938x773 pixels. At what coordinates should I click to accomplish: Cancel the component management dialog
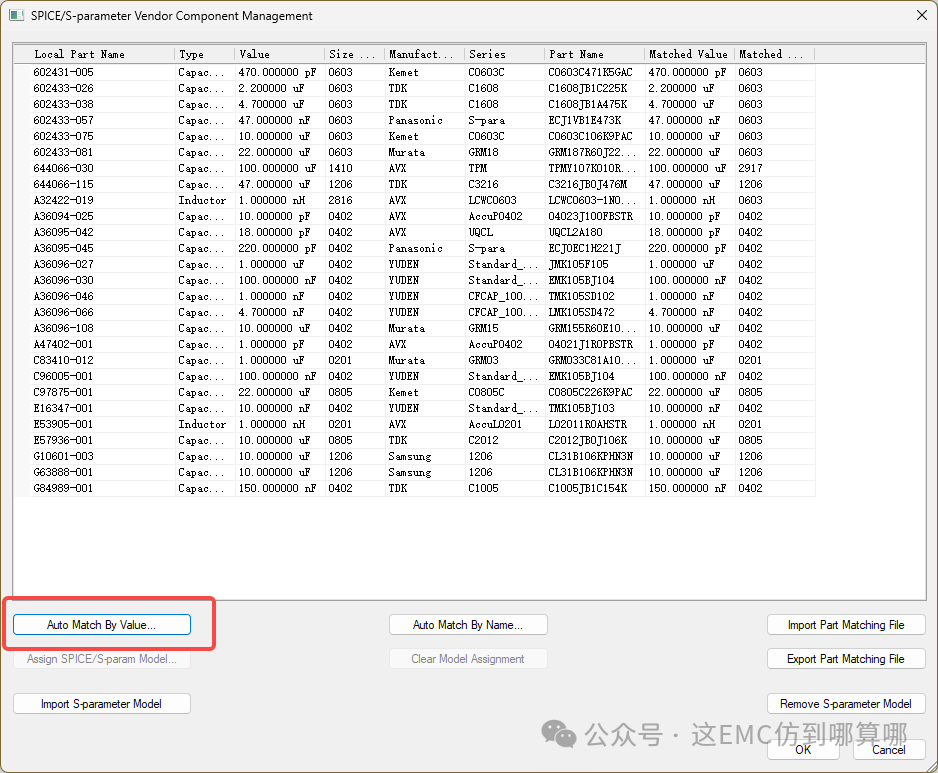pyautogui.click(x=889, y=750)
